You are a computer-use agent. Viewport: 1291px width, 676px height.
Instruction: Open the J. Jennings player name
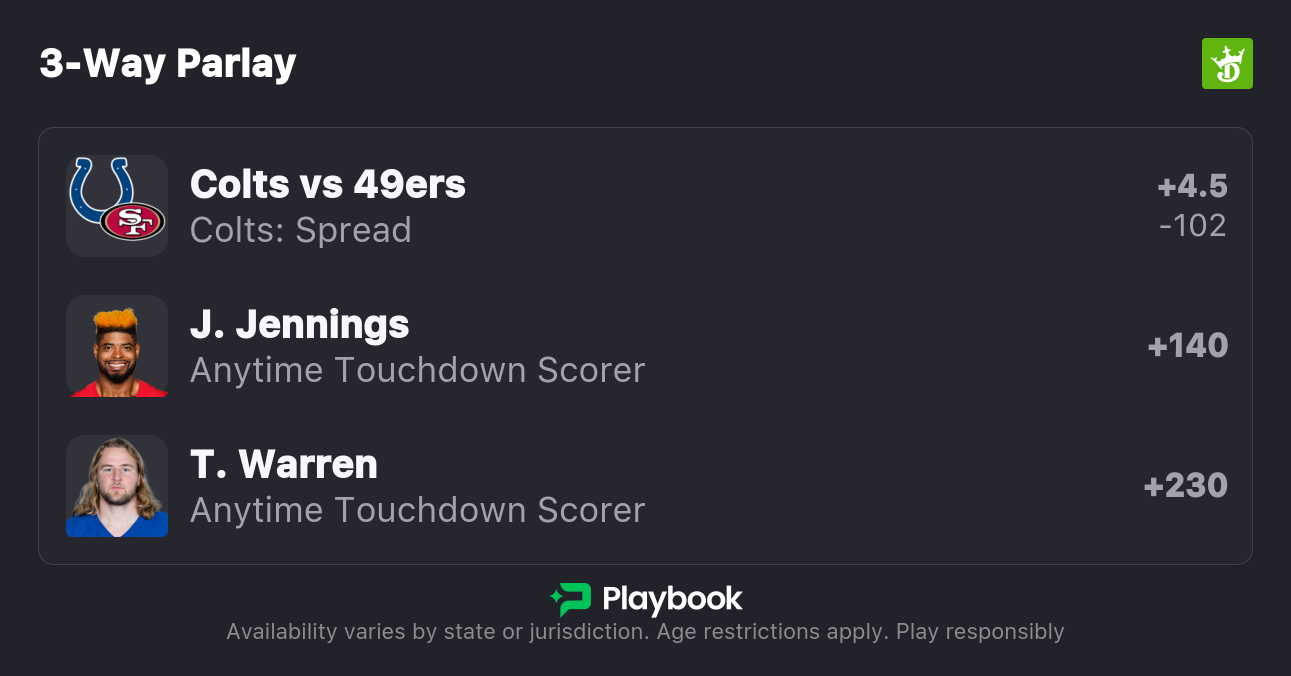(x=299, y=325)
